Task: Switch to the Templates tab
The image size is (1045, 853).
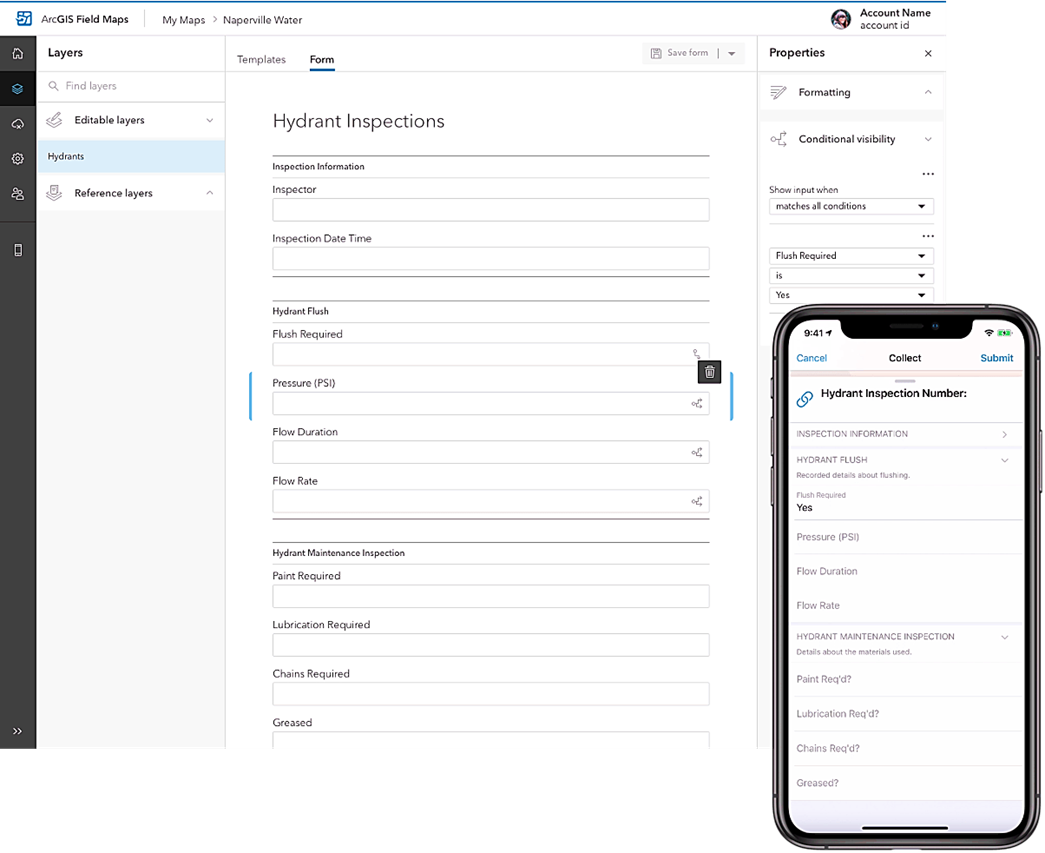Action: pyautogui.click(x=261, y=60)
